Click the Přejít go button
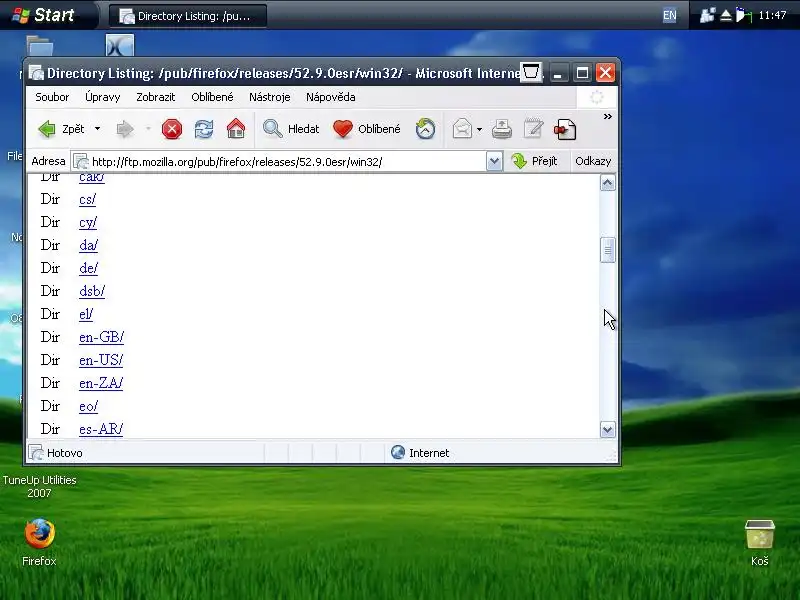 (x=534, y=161)
